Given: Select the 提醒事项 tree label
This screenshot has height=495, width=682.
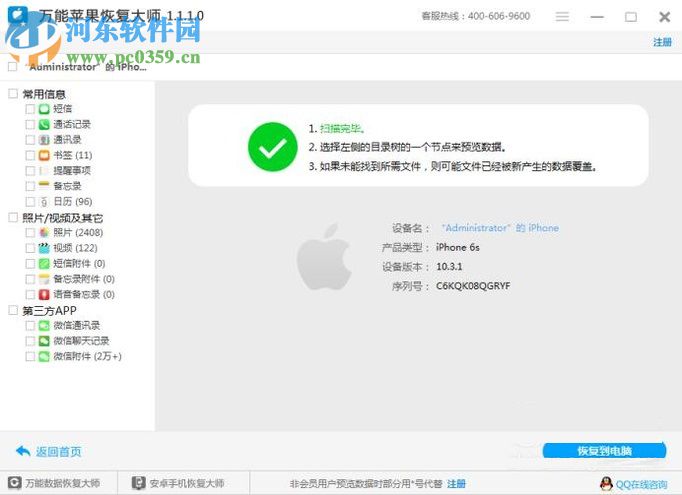Looking at the screenshot, I should pos(72,171).
